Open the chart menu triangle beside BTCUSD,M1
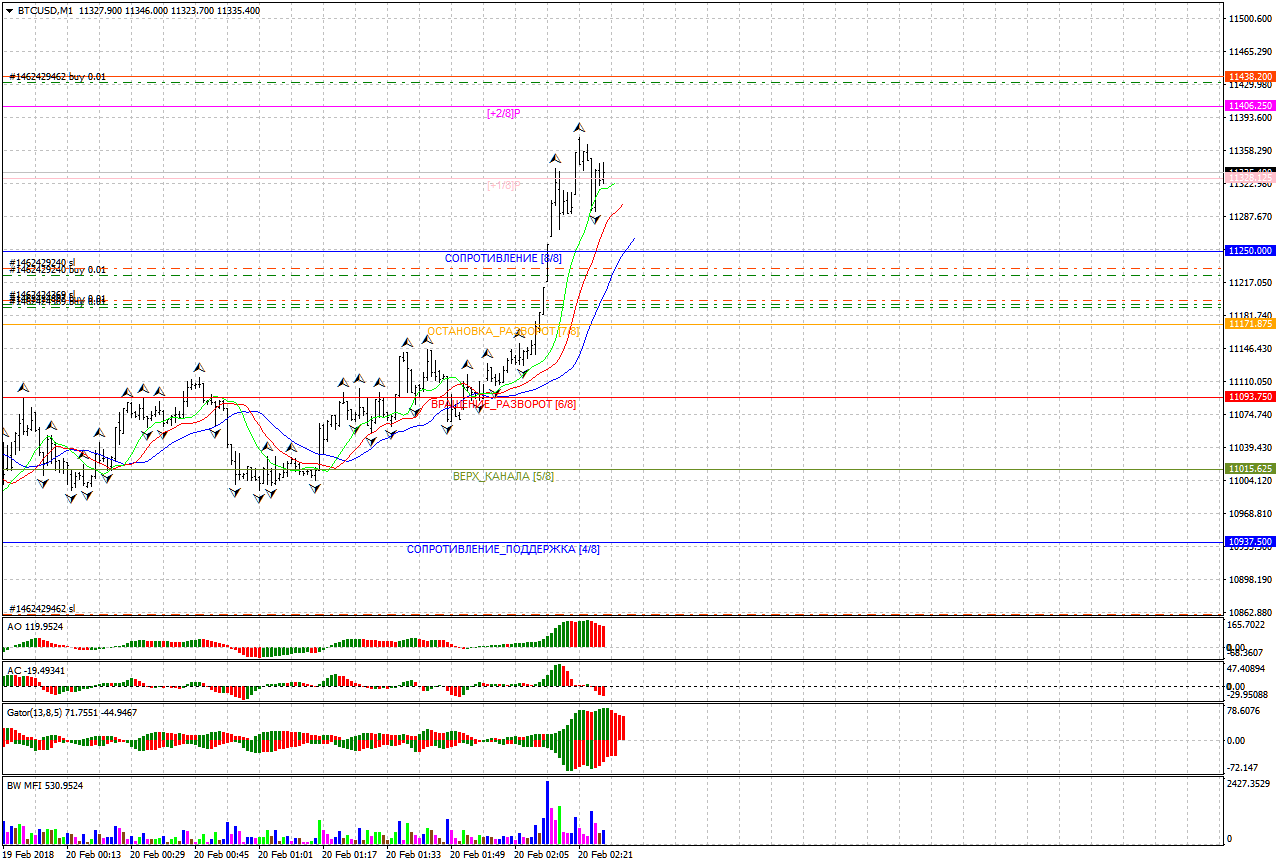The height and width of the screenshot is (866, 1276). [x=9, y=10]
